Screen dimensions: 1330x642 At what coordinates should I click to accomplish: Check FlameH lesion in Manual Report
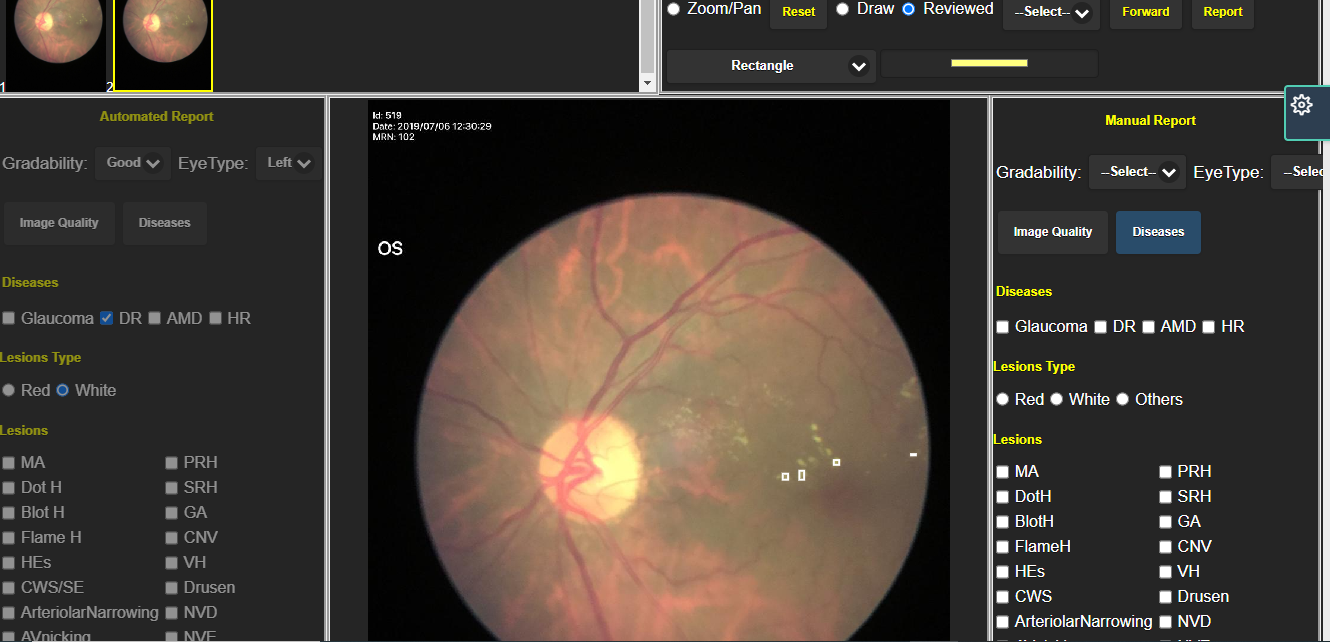(x=1003, y=547)
